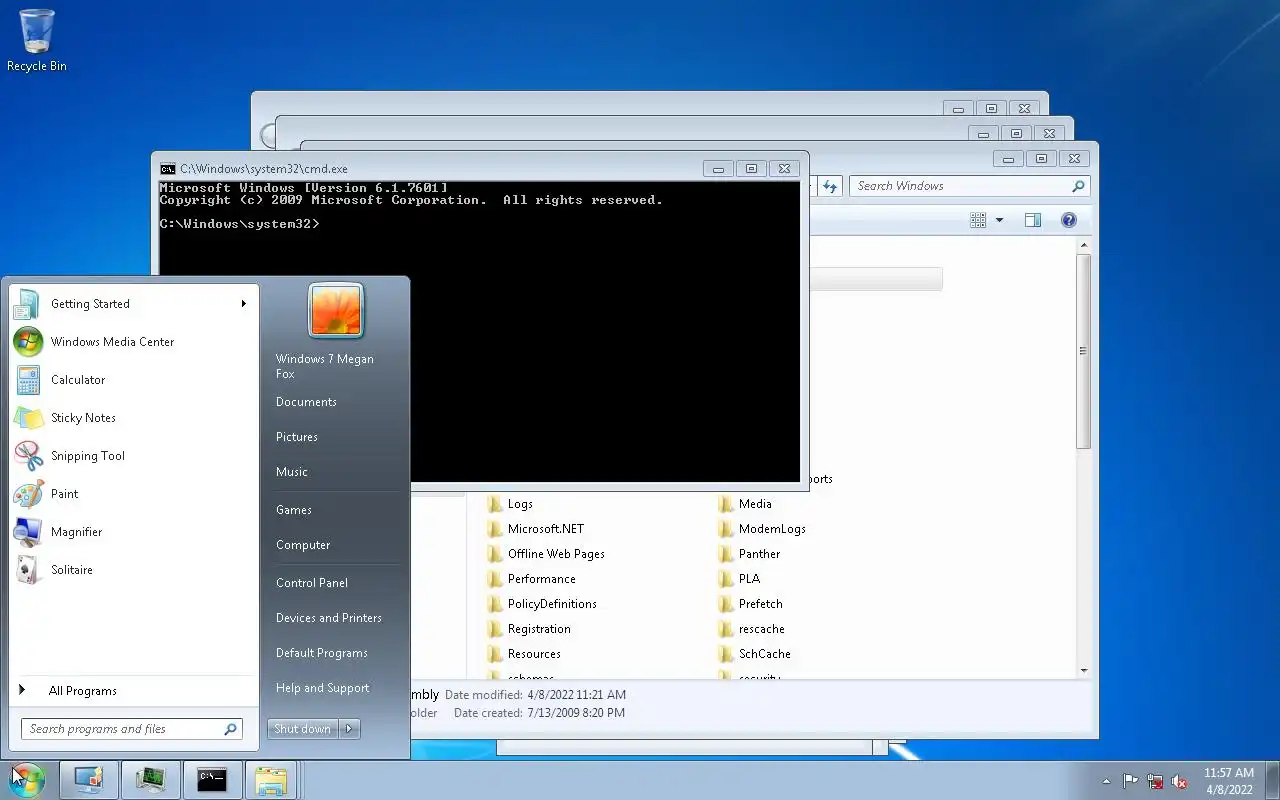Click the user account flower picture

336,310
